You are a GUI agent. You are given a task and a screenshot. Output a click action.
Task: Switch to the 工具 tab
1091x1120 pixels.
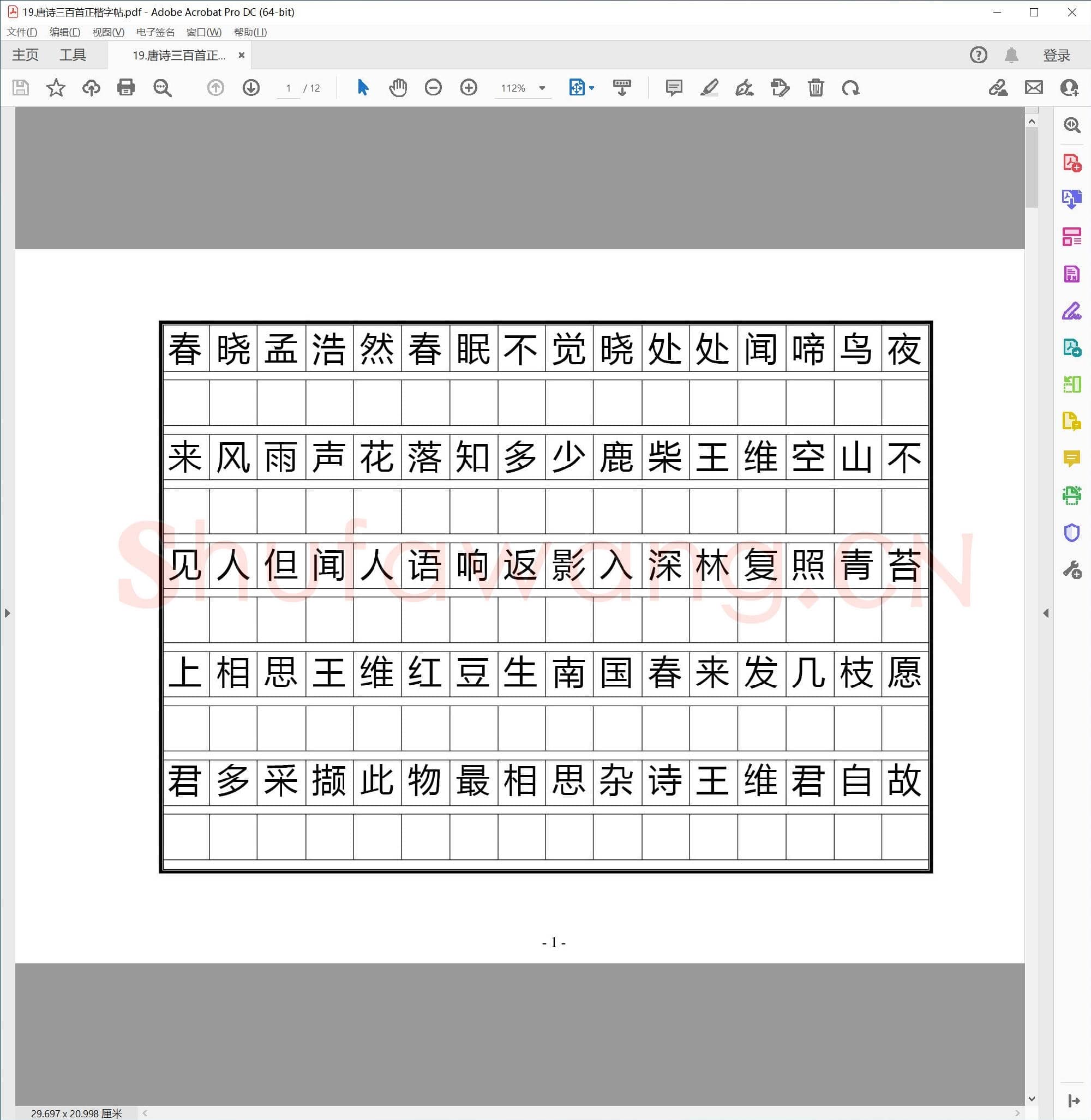click(73, 55)
